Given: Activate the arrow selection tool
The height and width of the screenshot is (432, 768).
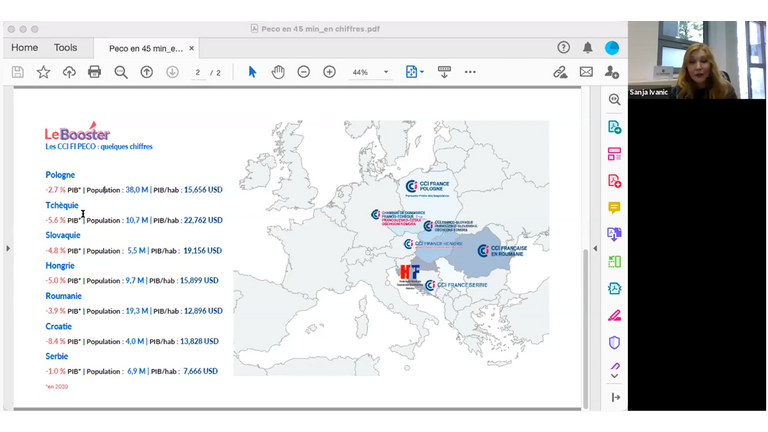Looking at the screenshot, I should 252,72.
